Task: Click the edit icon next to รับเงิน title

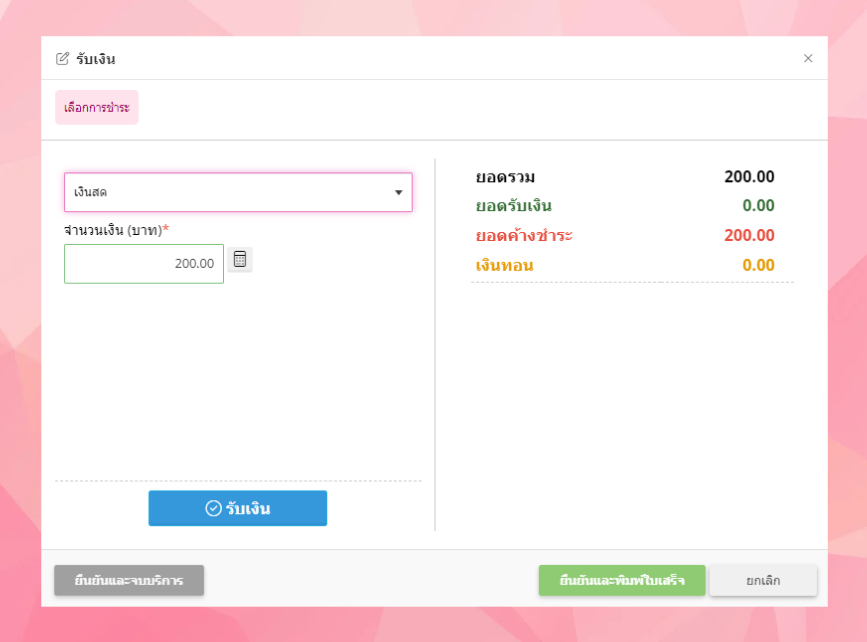Action: tap(62, 59)
